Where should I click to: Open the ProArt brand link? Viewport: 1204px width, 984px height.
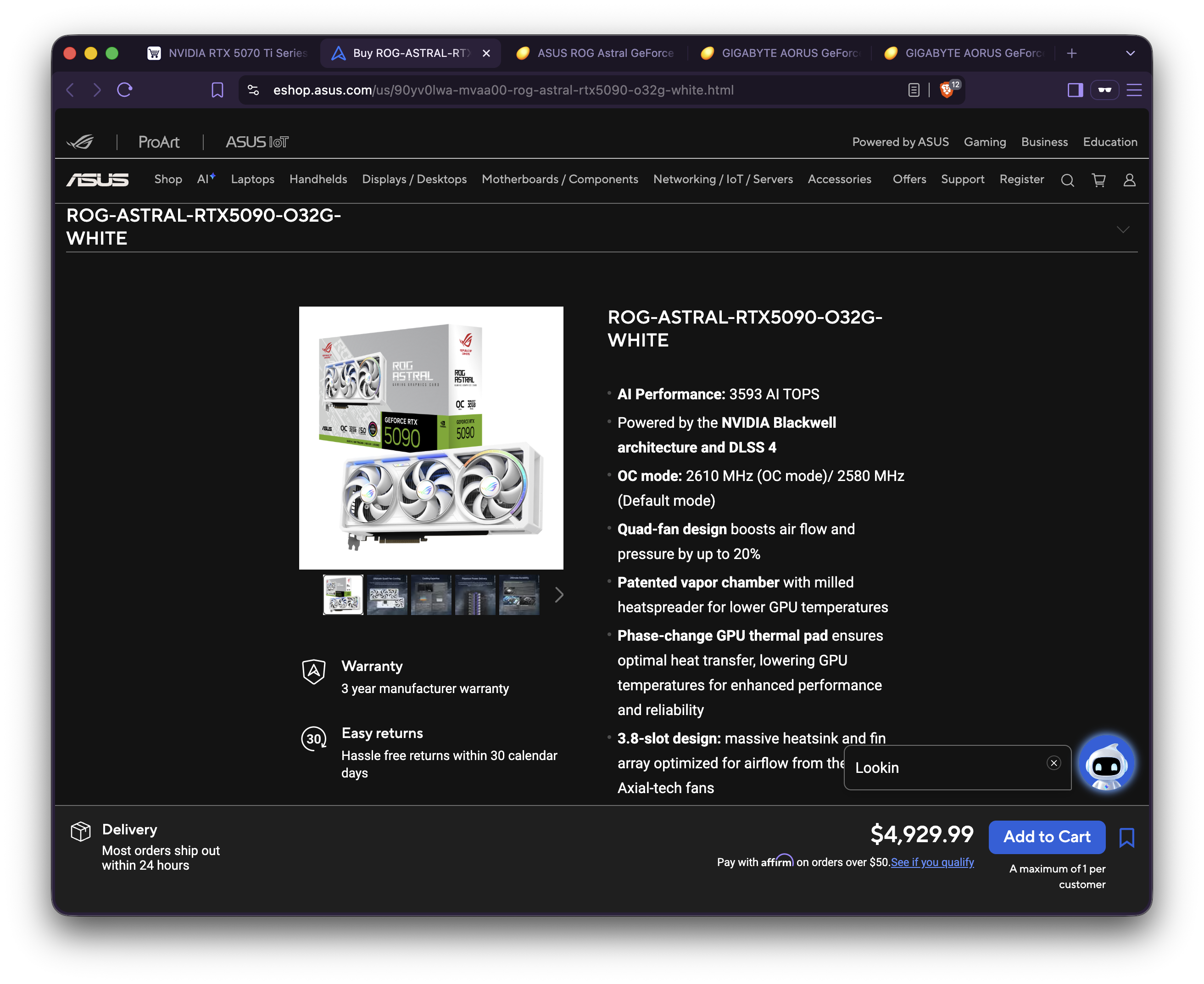[159, 142]
